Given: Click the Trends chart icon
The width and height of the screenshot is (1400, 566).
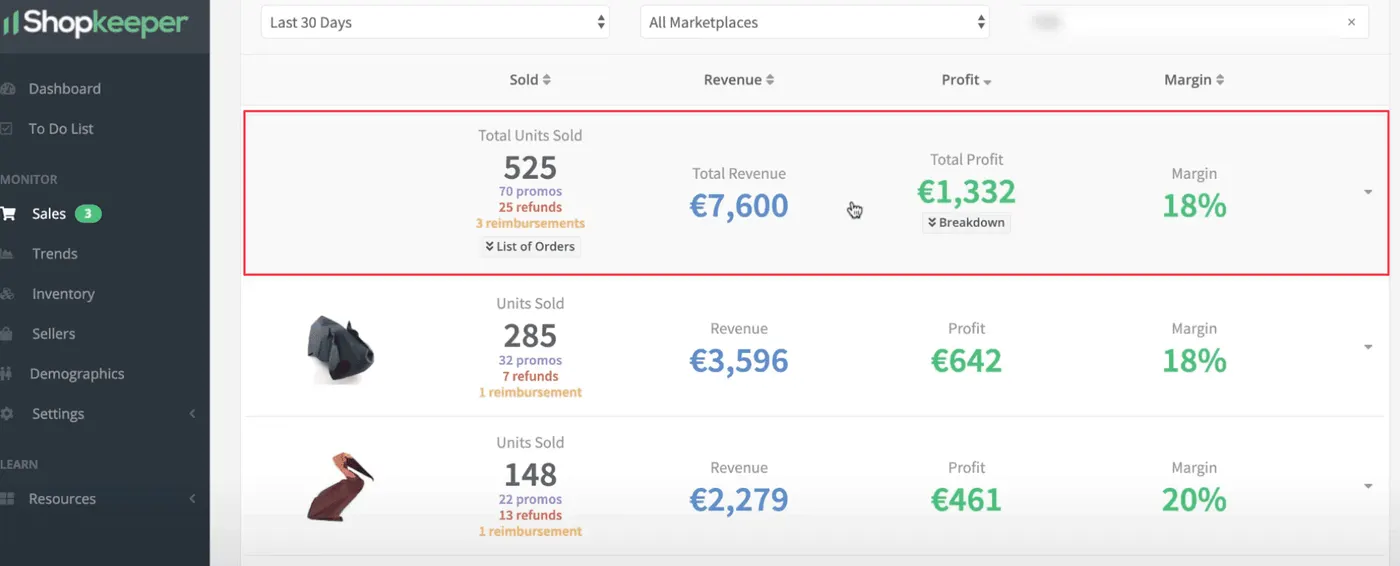Looking at the screenshot, I should click(x=7, y=254).
